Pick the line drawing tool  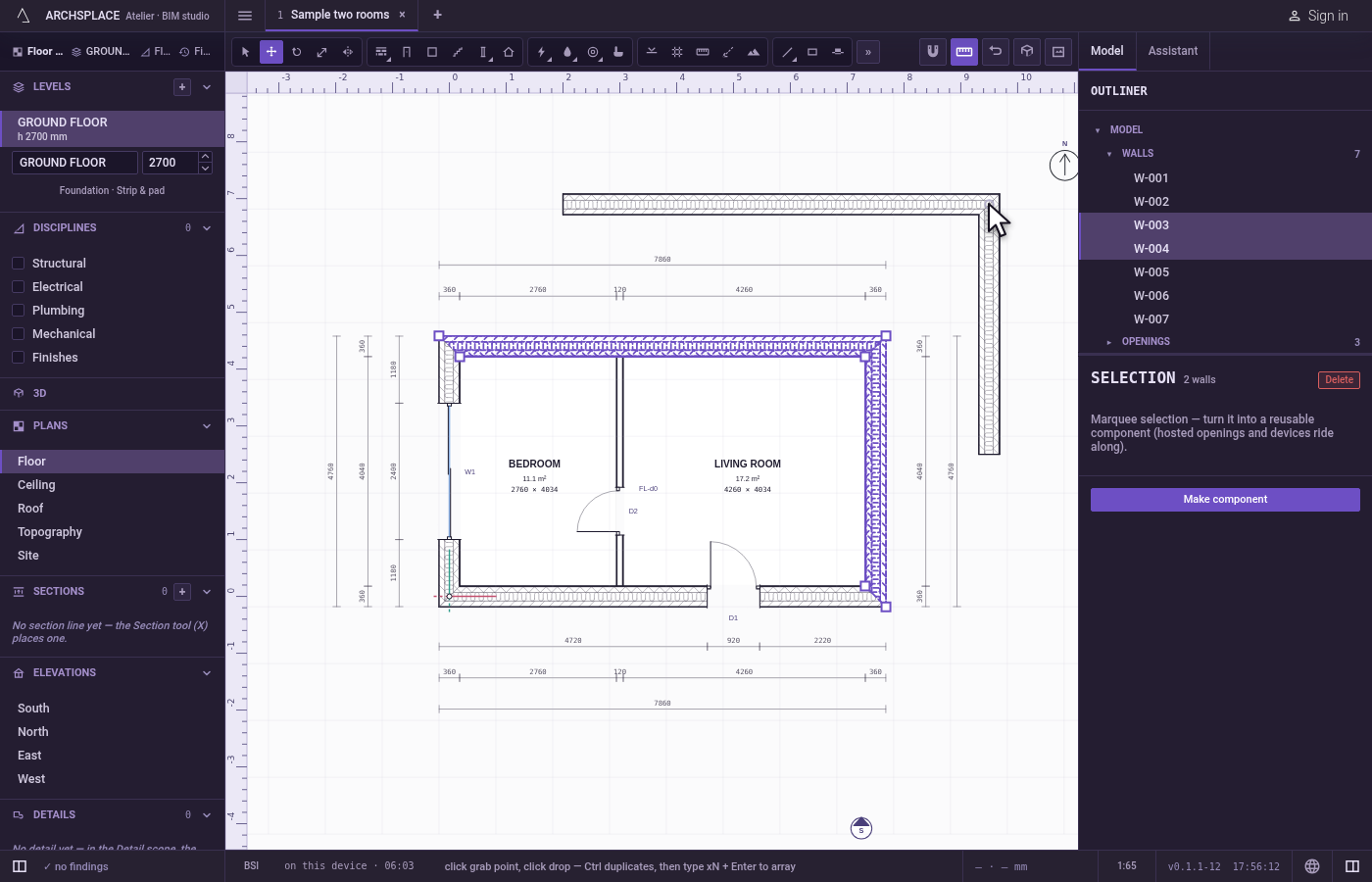(787, 52)
